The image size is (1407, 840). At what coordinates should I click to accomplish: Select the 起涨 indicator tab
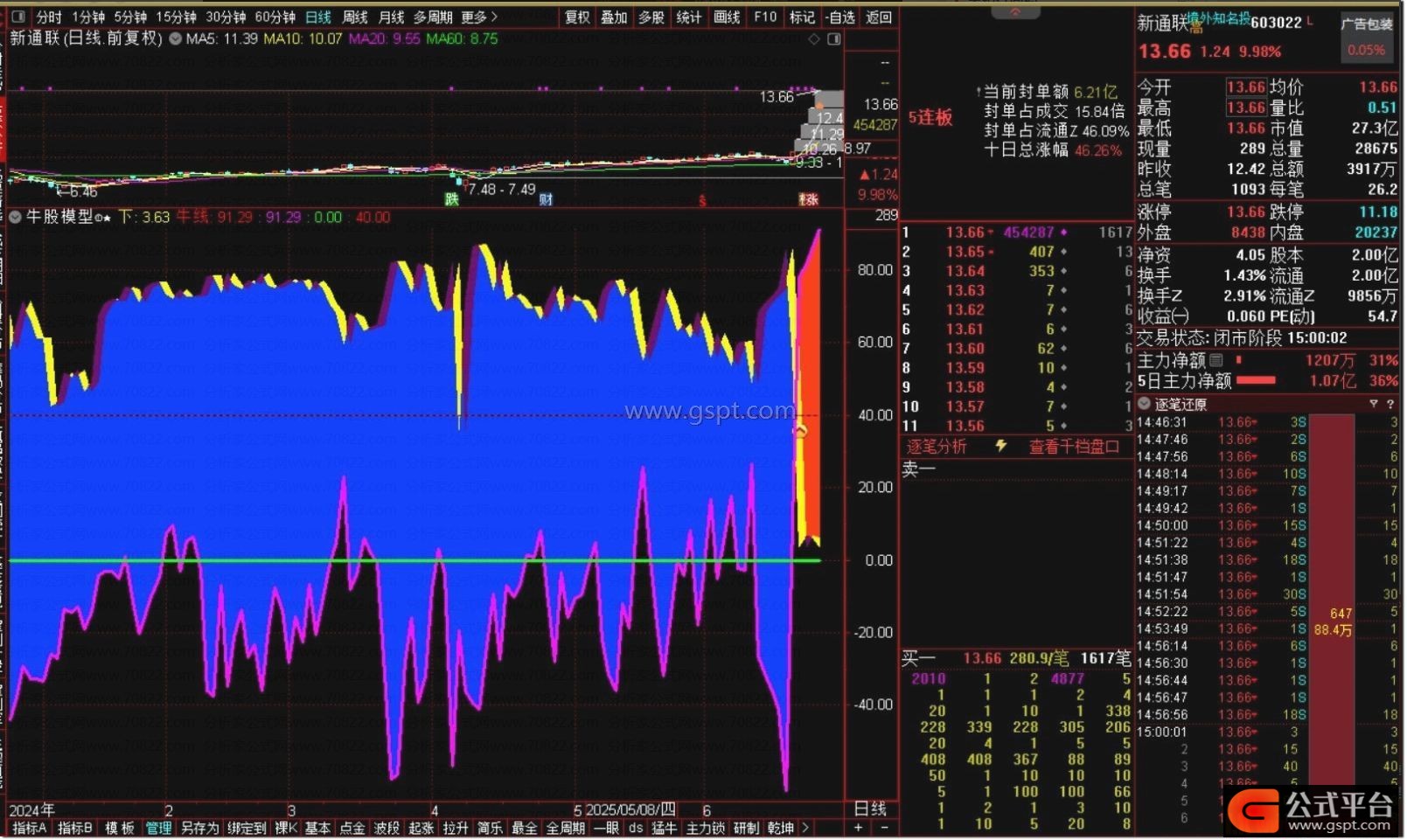coord(421,828)
